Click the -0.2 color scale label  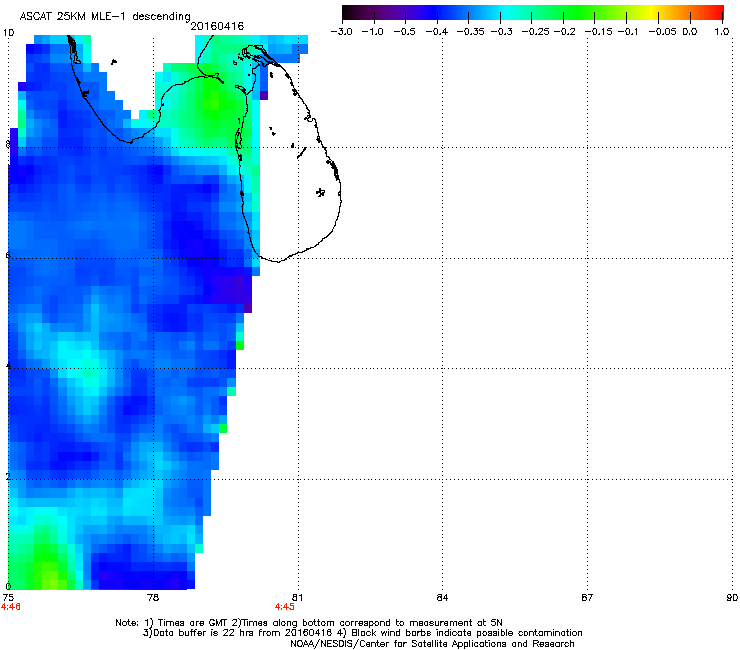564,32
